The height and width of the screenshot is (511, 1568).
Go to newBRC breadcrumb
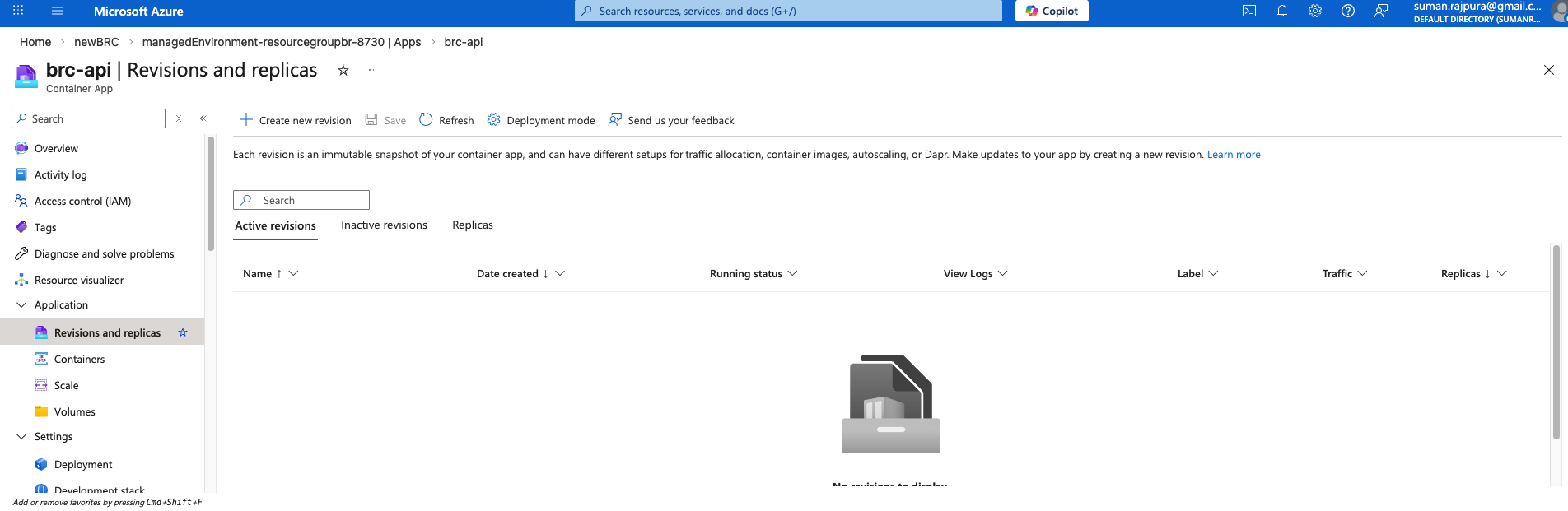coord(96,42)
